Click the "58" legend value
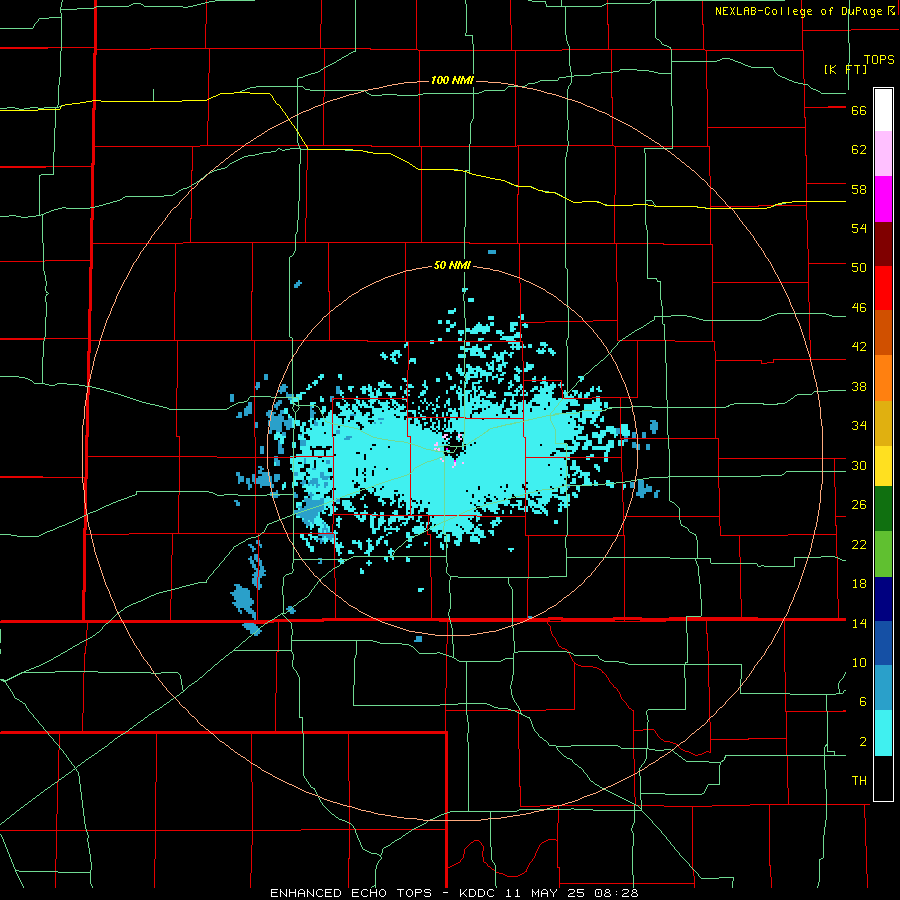 pyautogui.click(x=859, y=189)
